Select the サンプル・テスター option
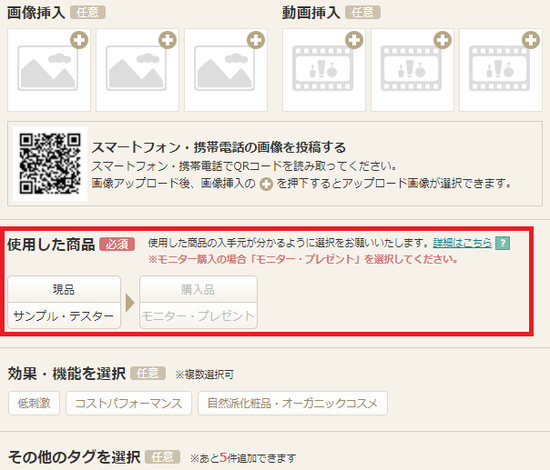This screenshot has width=550, height=470. point(64,316)
